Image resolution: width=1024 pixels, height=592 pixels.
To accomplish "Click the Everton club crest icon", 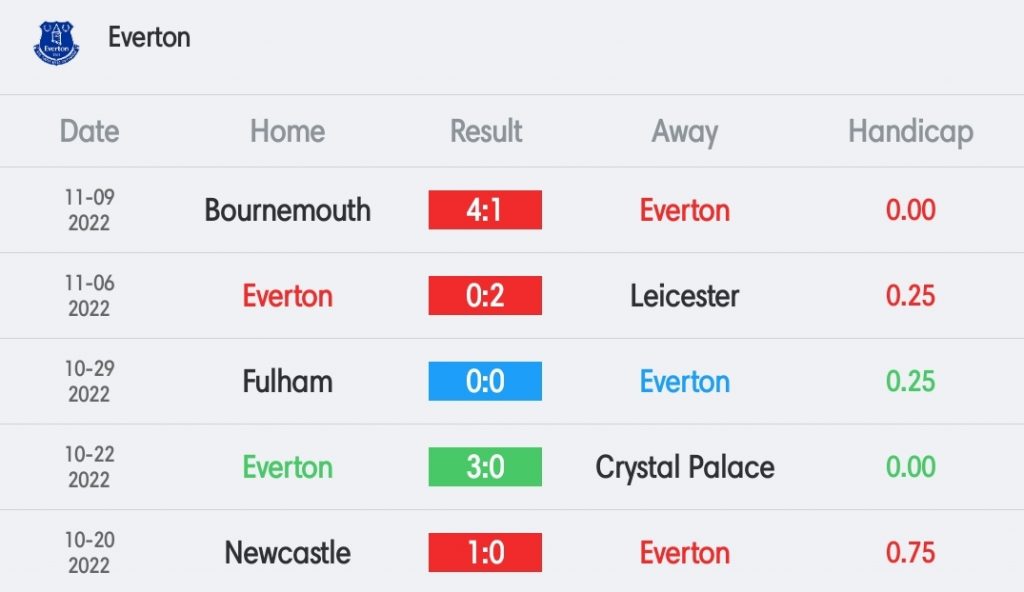I will pos(56,42).
